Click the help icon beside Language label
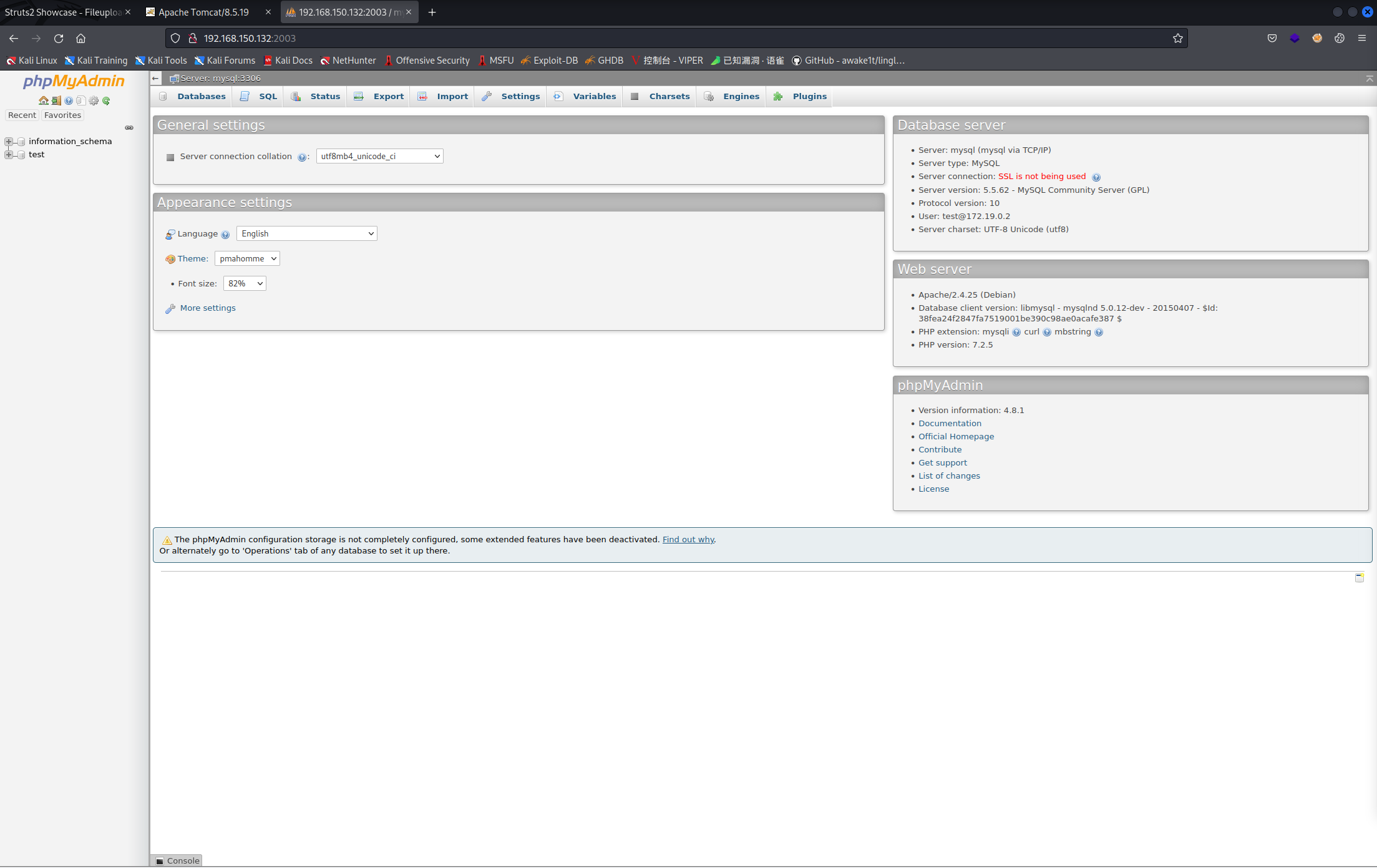This screenshot has height=868, width=1377. 225,235
